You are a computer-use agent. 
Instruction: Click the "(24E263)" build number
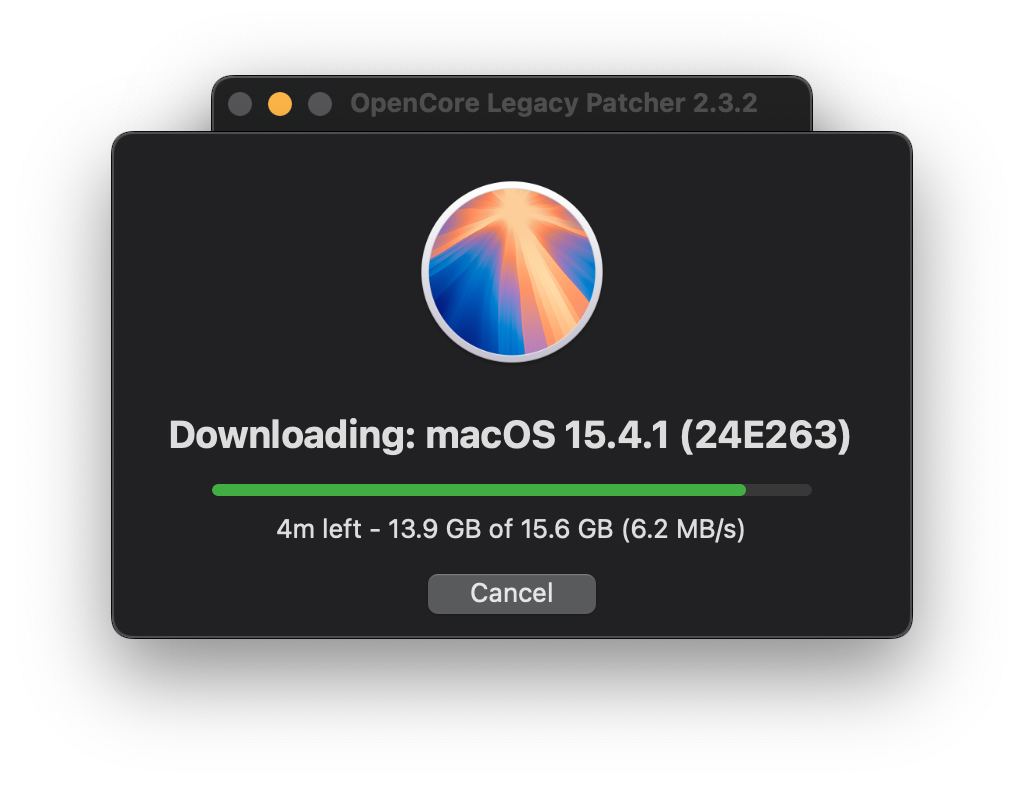(766, 436)
